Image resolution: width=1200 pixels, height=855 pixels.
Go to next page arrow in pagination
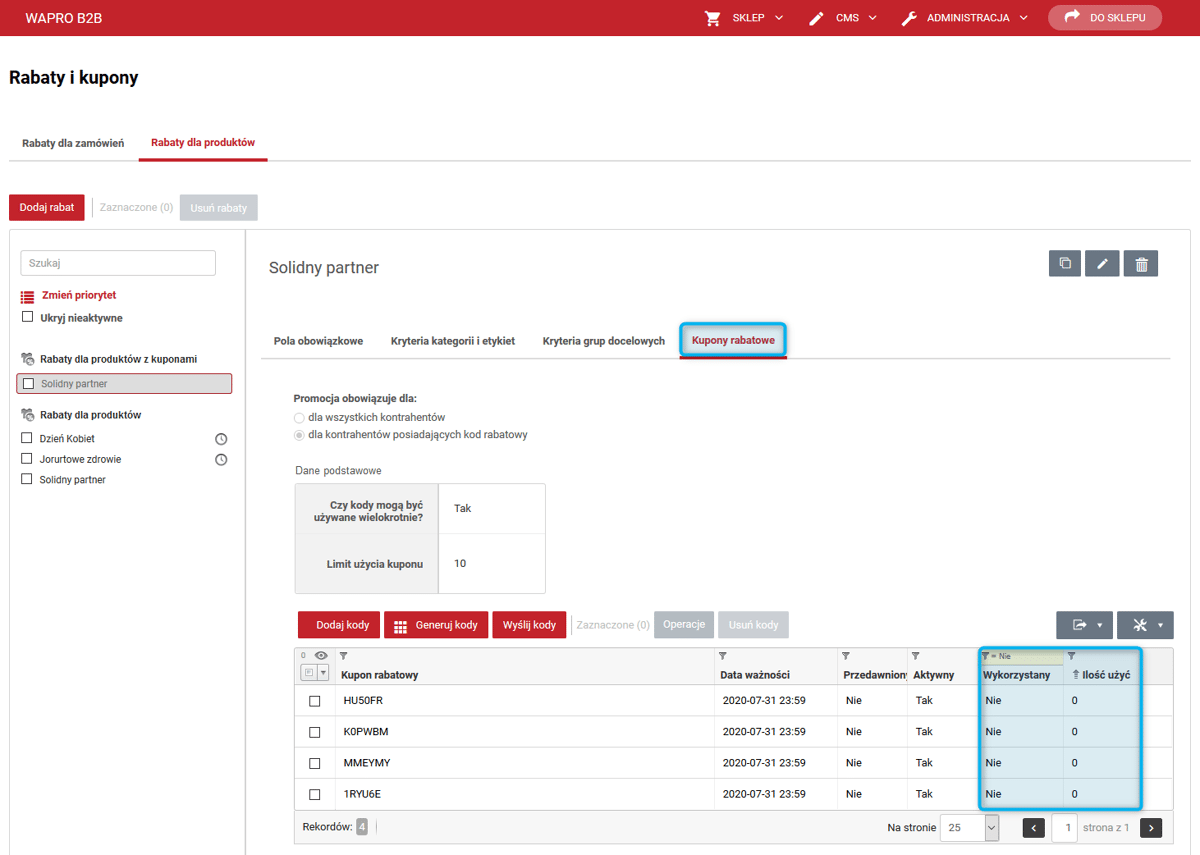click(1151, 828)
